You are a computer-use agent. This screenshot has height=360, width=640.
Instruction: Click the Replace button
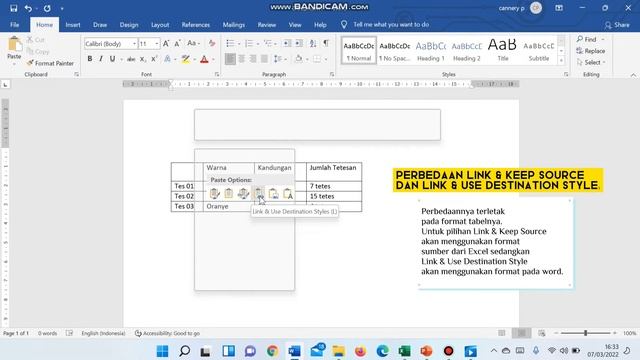pyautogui.click(x=591, y=51)
